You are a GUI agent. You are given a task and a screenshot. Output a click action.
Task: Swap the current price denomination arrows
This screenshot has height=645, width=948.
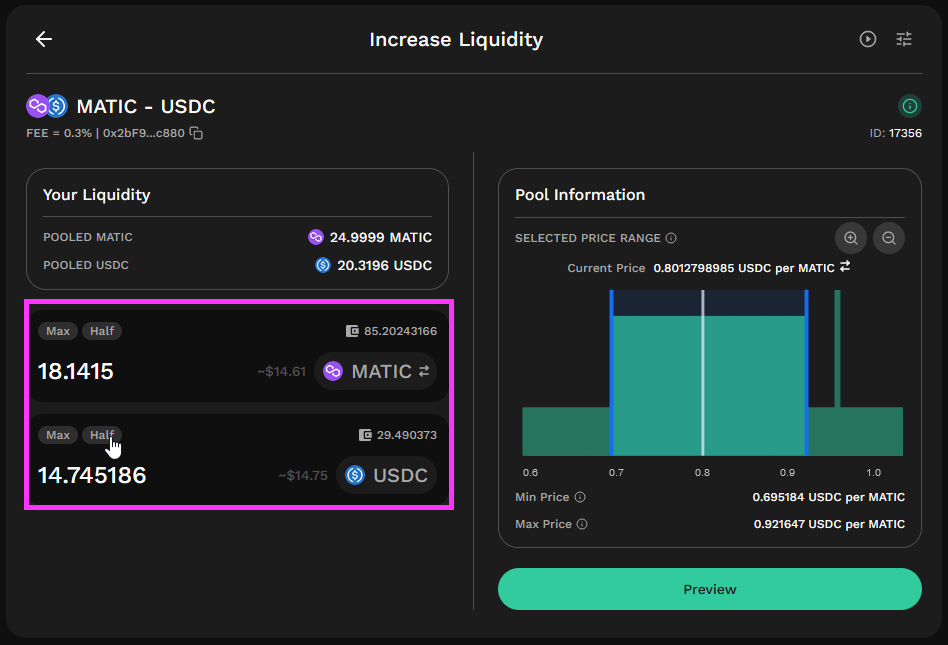point(845,267)
